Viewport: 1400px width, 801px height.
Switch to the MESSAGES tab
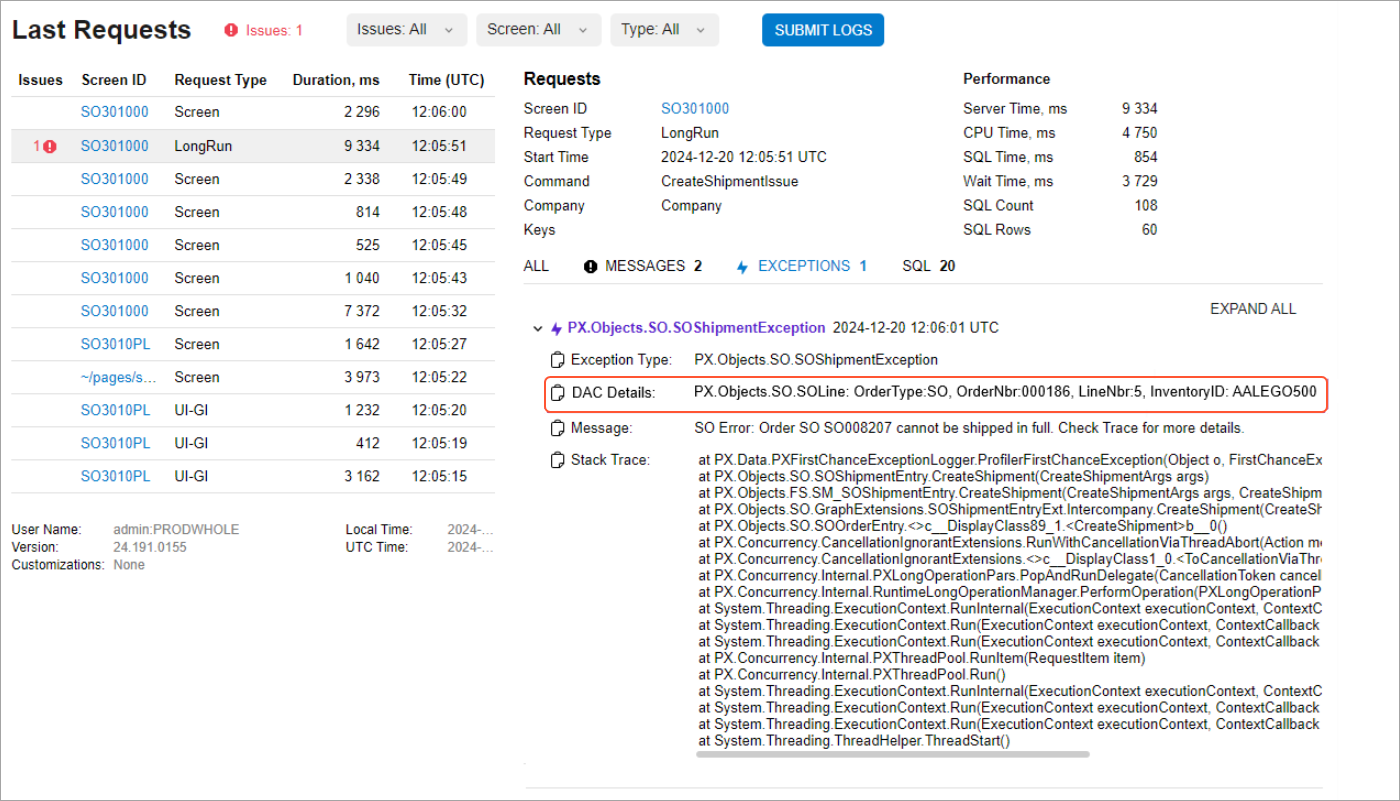pos(643,266)
